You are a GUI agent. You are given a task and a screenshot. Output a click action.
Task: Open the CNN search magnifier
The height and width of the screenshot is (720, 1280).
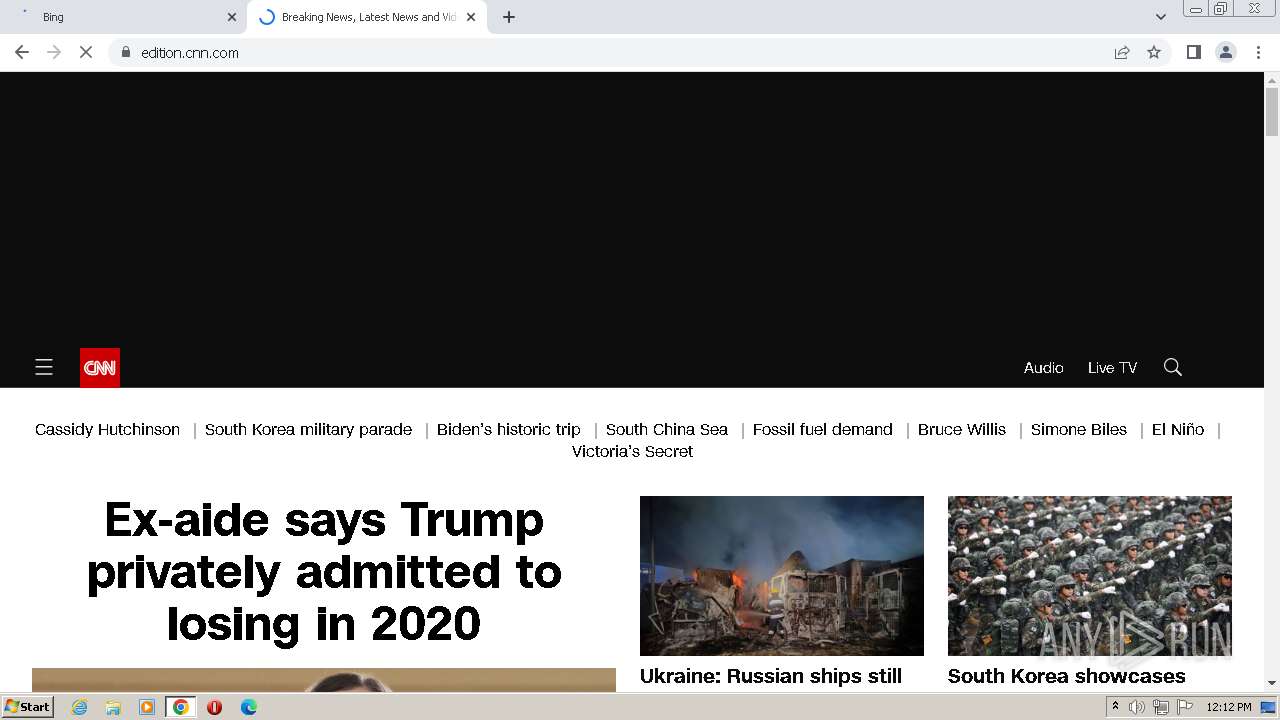tap(1173, 368)
